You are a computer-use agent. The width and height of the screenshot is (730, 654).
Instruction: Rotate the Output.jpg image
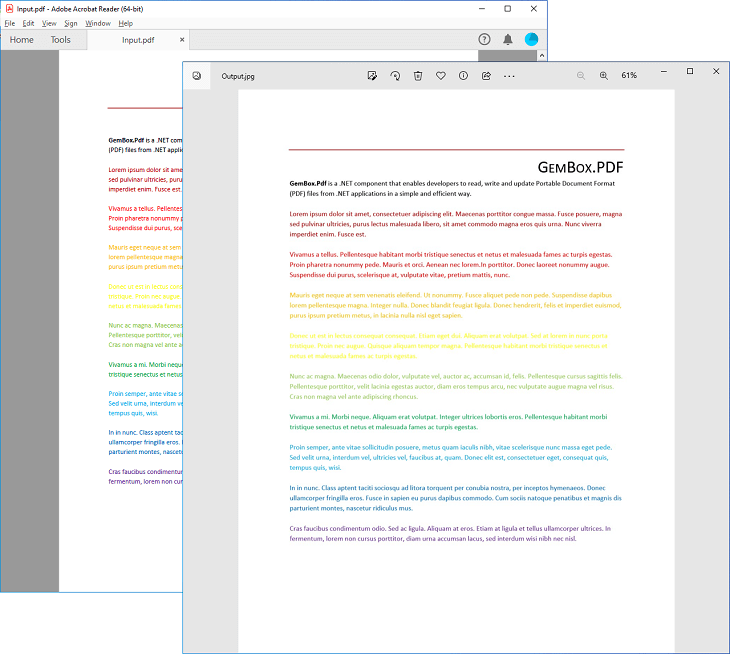tap(395, 76)
